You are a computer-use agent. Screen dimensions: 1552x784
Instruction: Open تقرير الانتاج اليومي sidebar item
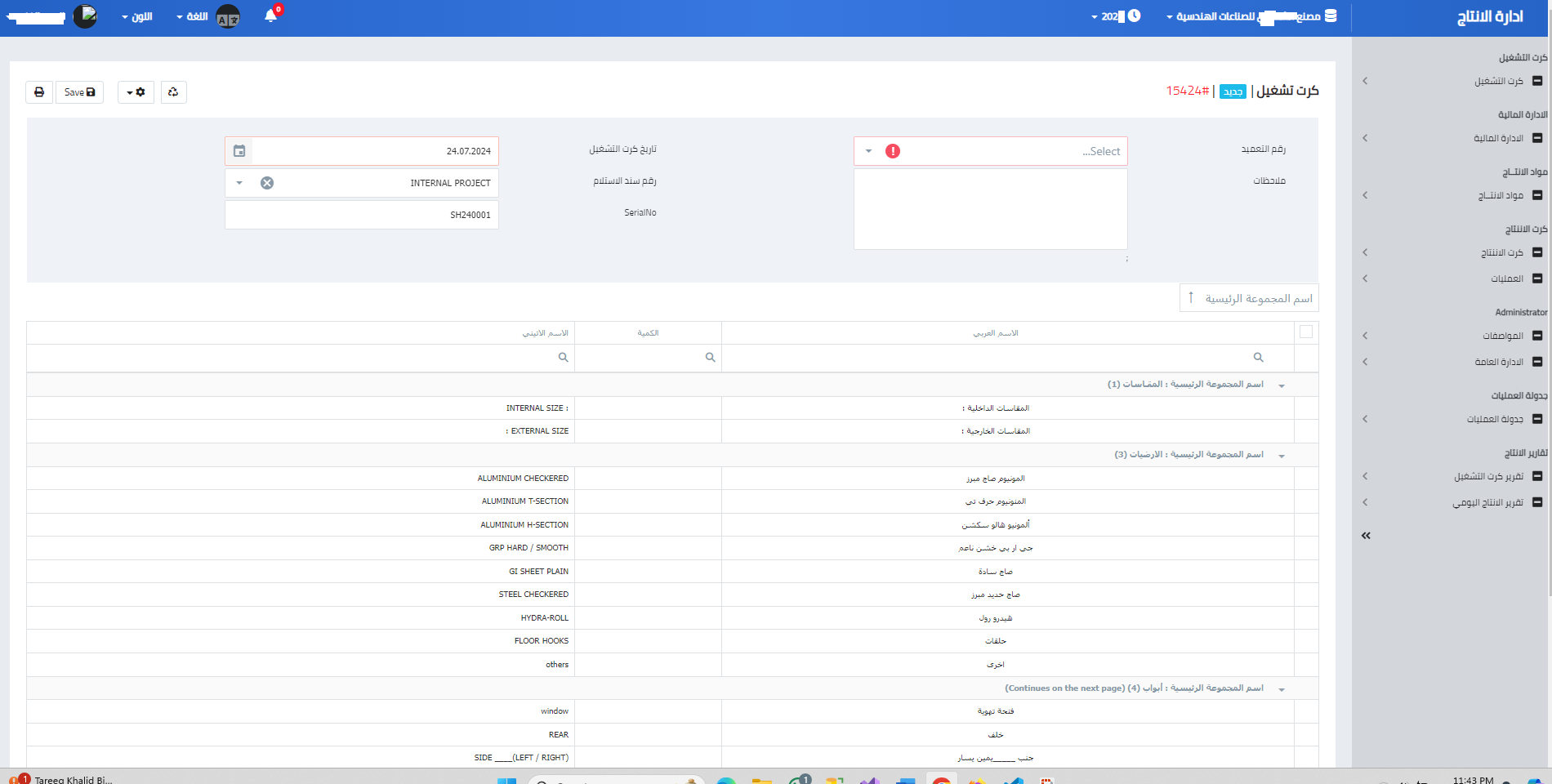click(x=1487, y=502)
